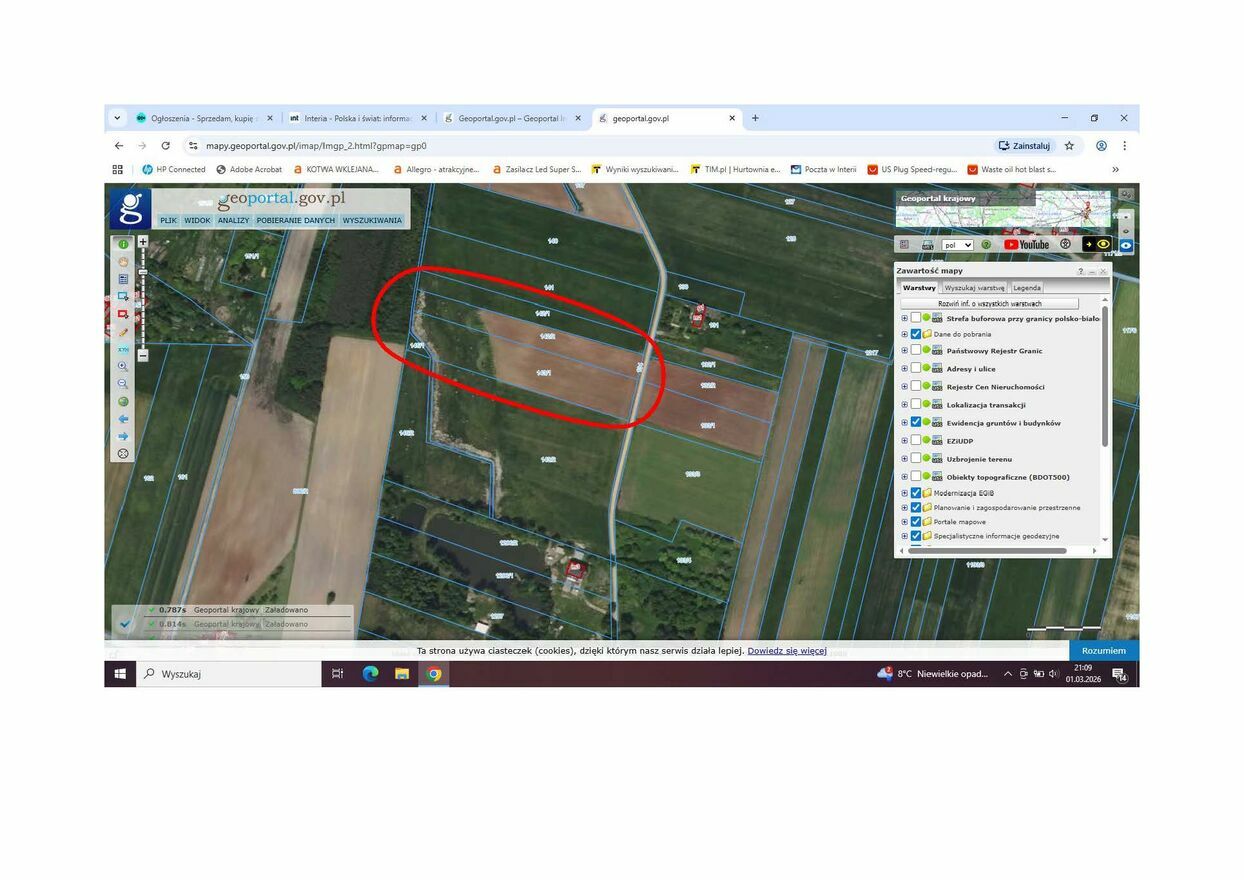Select the pencil drawing tool
The width and height of the screenshot is (1244, 880).
tap(123, 332)
